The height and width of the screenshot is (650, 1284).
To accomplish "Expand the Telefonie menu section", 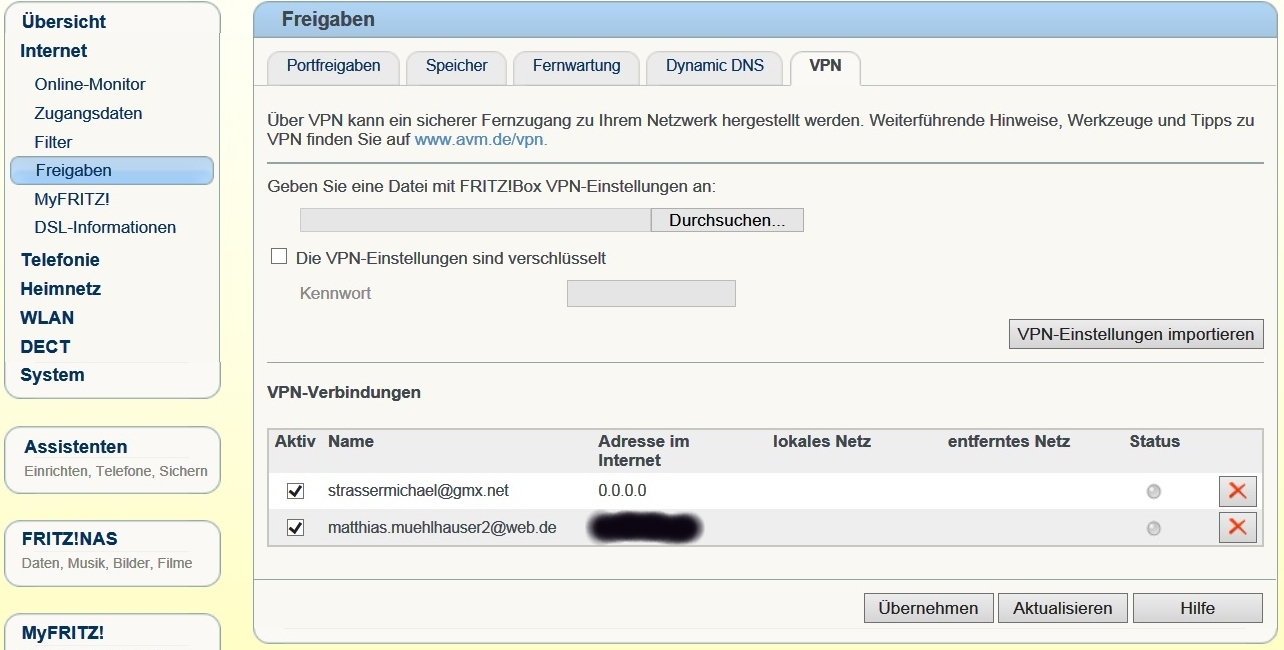I will coord(60,260).
